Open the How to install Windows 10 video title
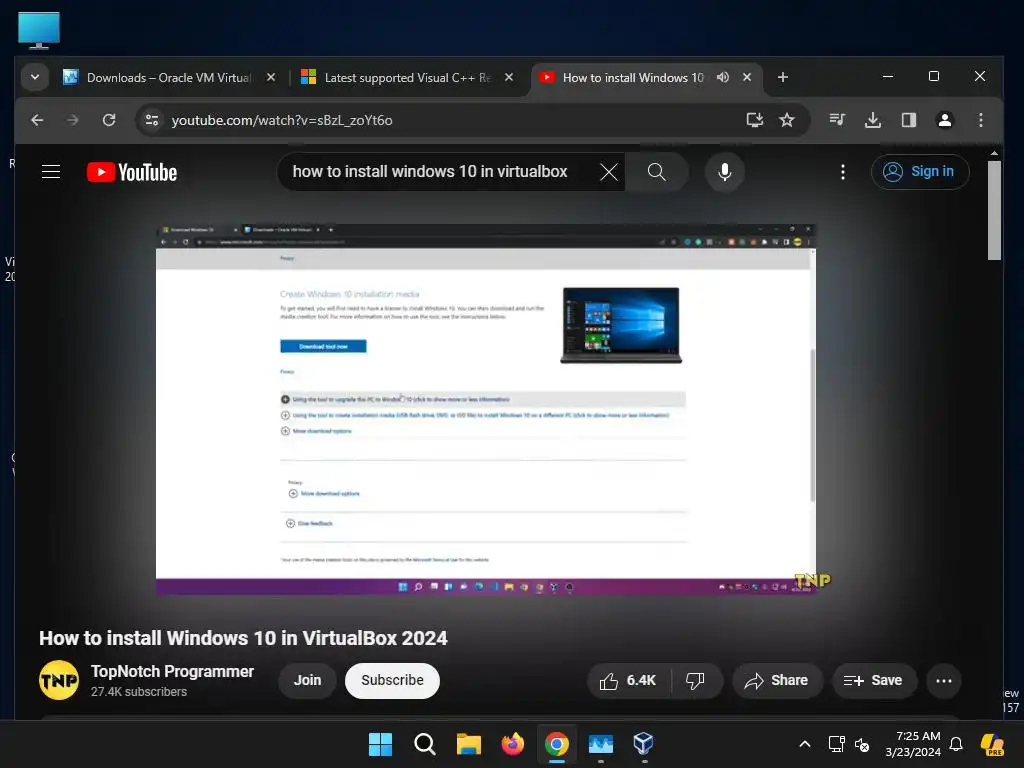 (243, 638)
